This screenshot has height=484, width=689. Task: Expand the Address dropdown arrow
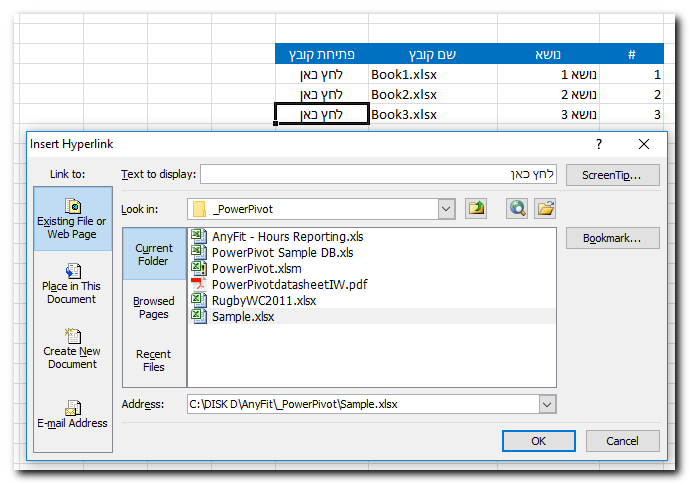tap(546, 404)
